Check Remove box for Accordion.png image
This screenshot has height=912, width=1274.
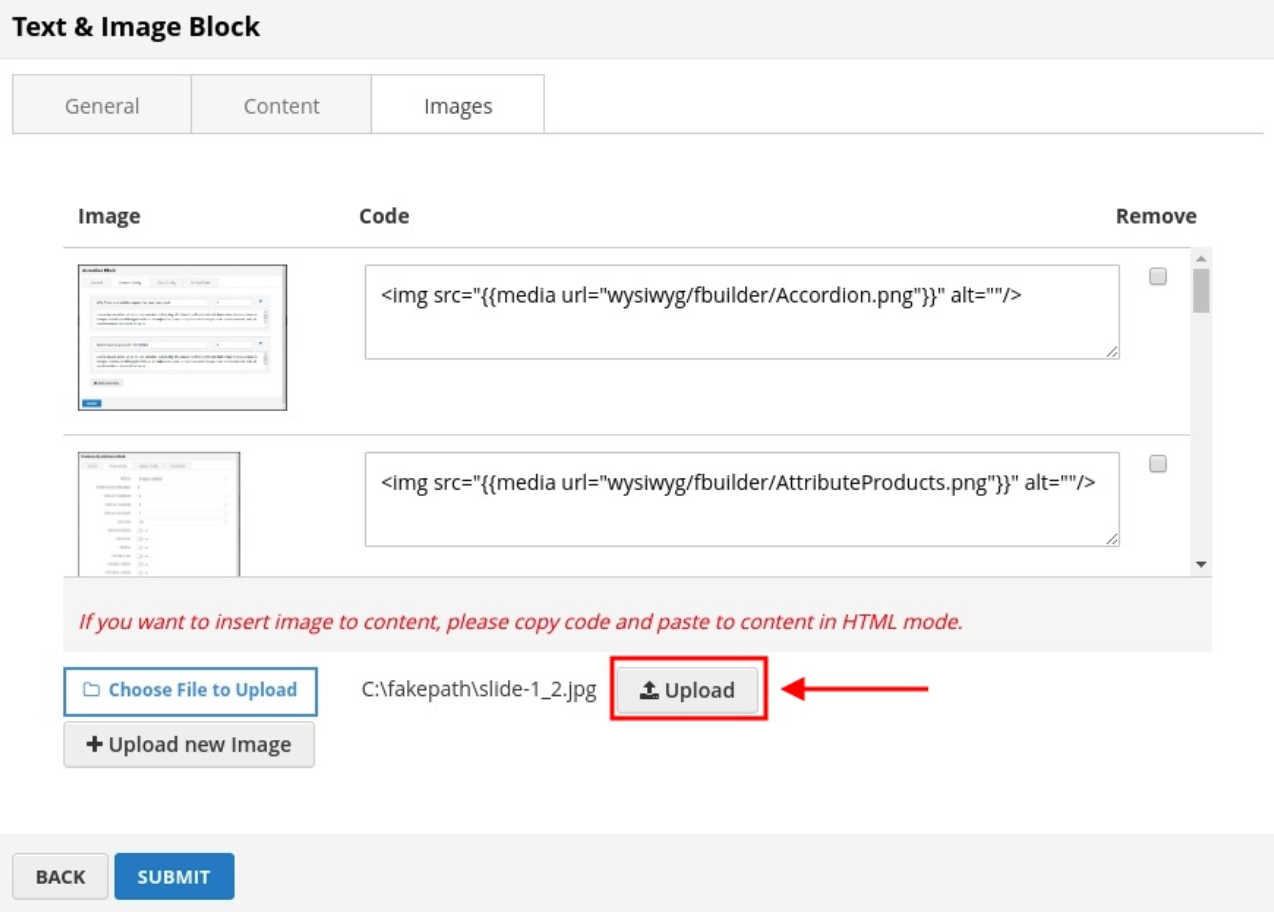(x=1158, y=277)
